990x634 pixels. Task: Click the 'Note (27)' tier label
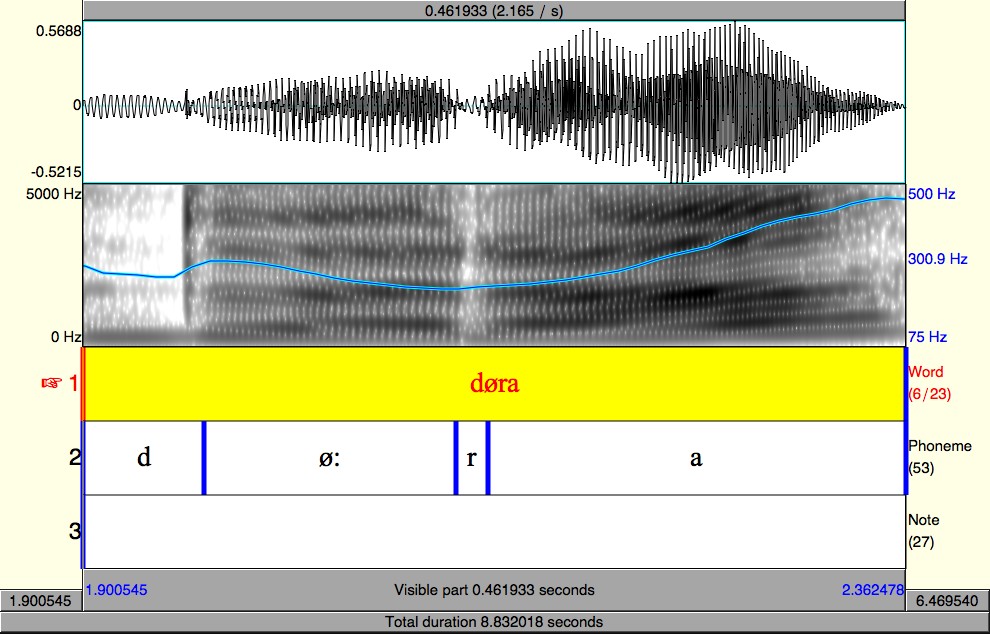click(x=925, y=531)
